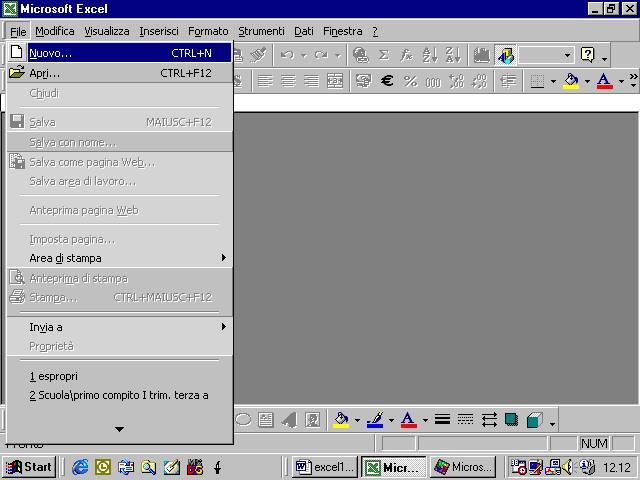Apply red Font Color in Formatting toolbar
Image resolution: width=640 pixels, height=480 pixels.
point(604,81)
